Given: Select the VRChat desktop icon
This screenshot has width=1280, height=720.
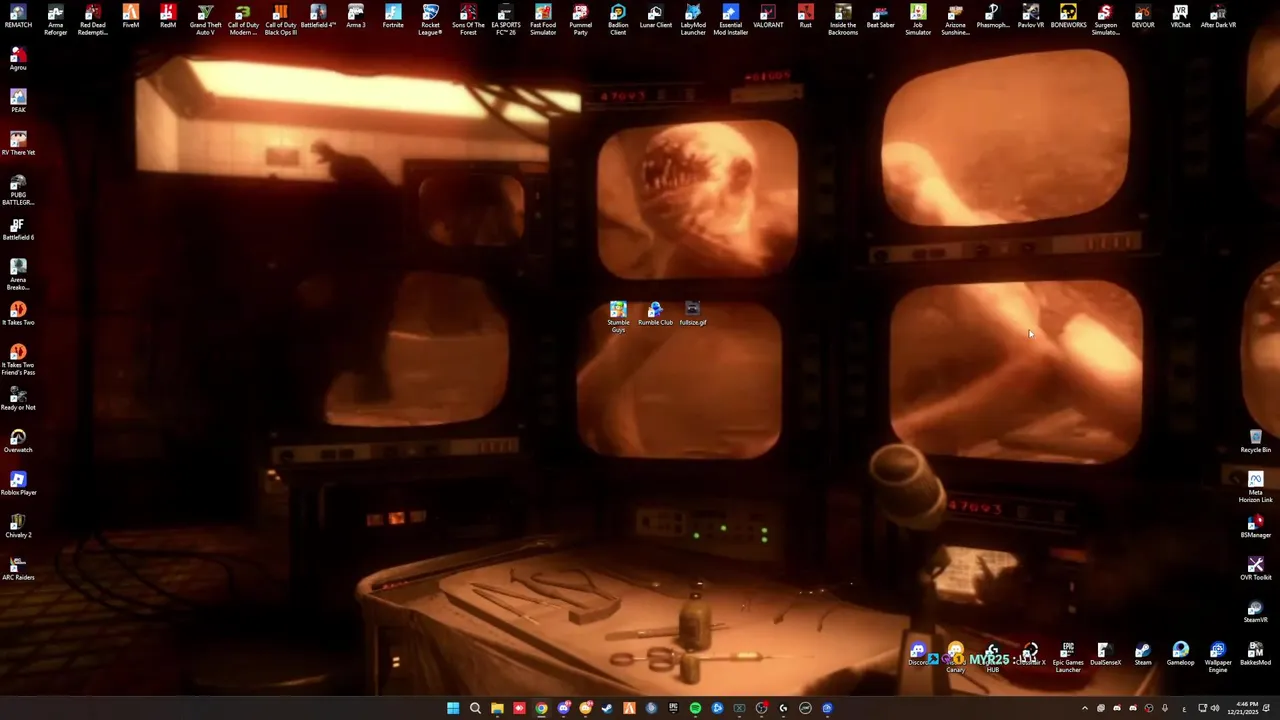Looking at the screenshot, I should coord(1180,15).
